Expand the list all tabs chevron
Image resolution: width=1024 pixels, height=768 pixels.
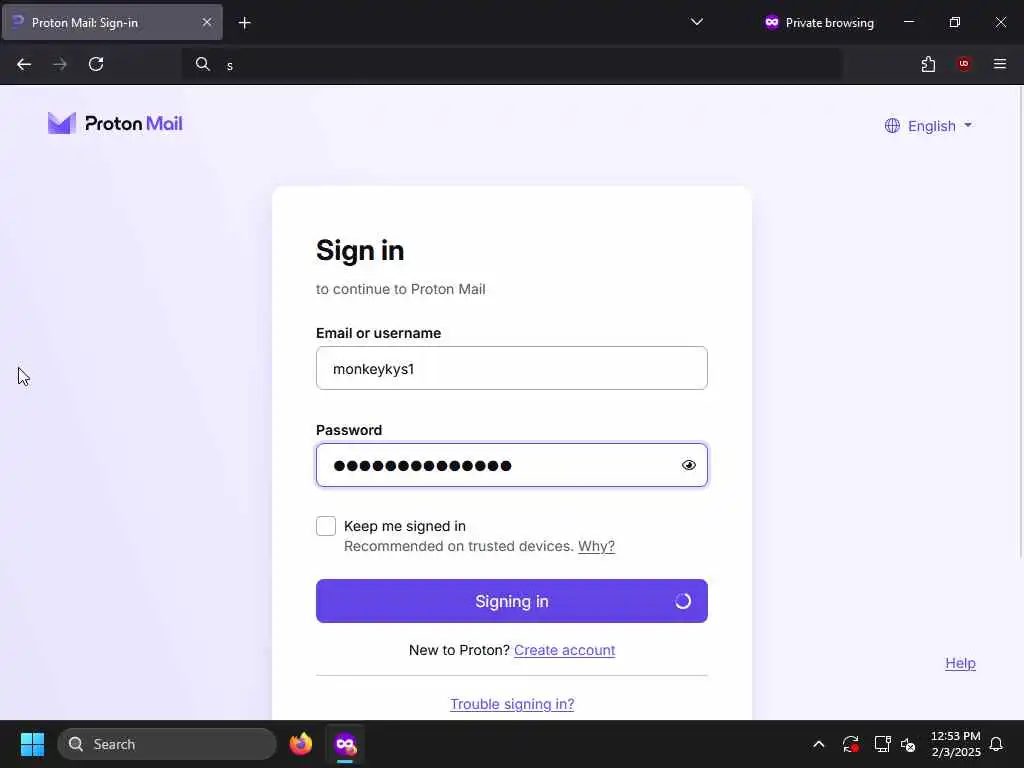(697, 22)
